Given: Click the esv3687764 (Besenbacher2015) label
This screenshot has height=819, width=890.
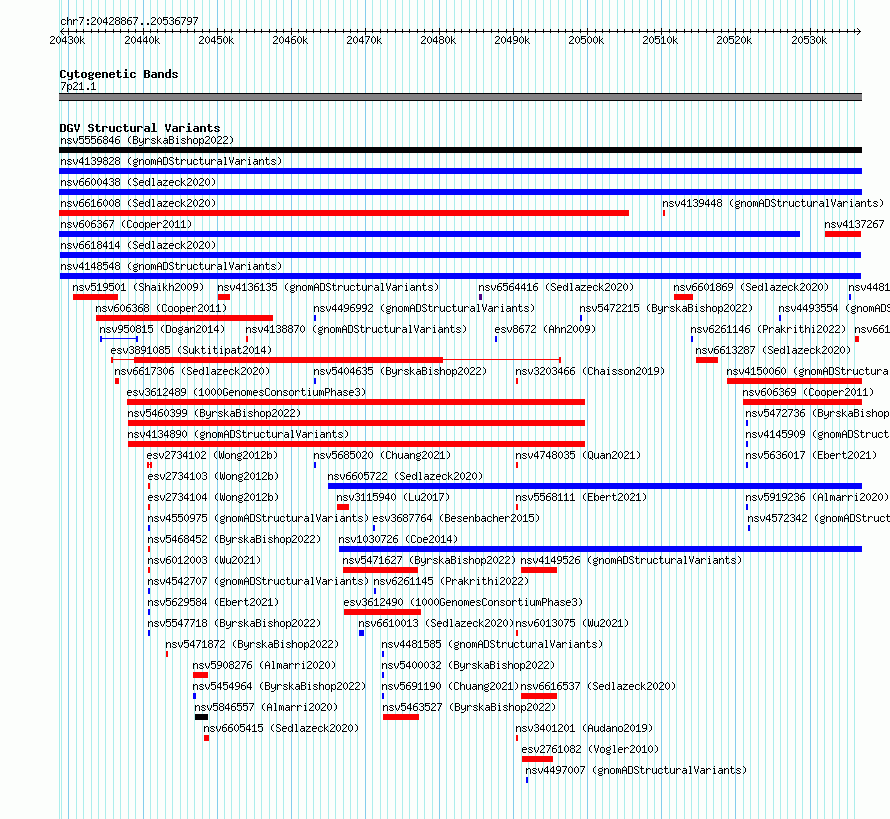Looking at the screenshot, I should coord(456,518).
